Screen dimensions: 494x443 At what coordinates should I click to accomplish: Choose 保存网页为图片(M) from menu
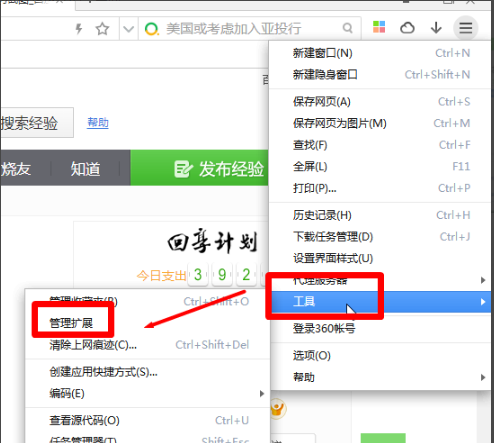[380, 123]
